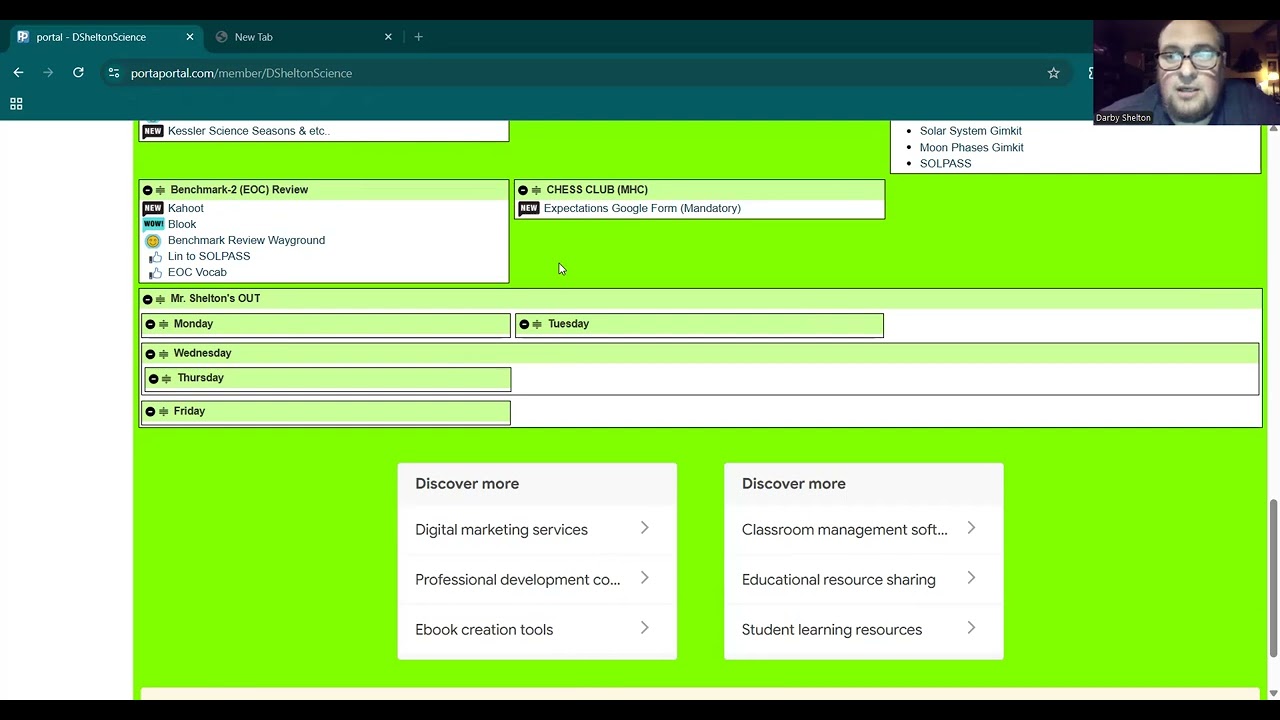The width and height of the screenshot is (1280, 720).
Task: Click the NEW badge beside Expectations Google Form
Action: pos(529,208)
